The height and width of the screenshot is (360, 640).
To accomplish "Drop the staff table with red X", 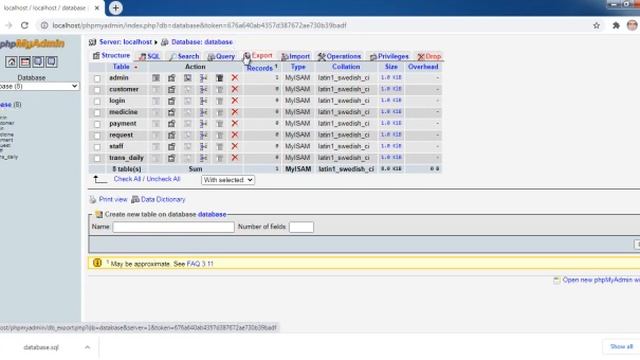I will pyautogui.click(x=235, y=146).
